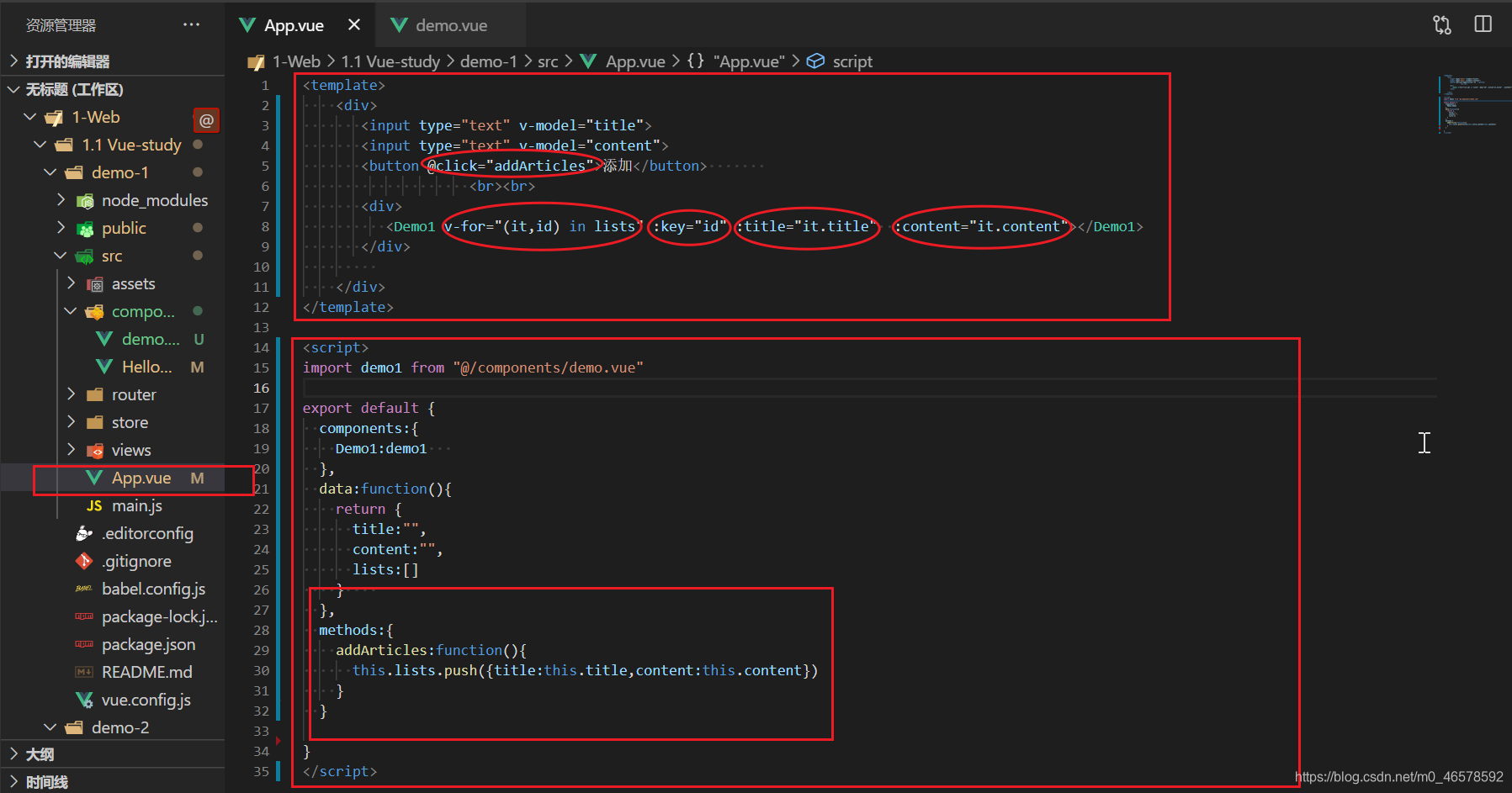This screenshot has width=1512, height=793.
Task: Open demo.... file in explorer tree
Action: pos(151,339)
